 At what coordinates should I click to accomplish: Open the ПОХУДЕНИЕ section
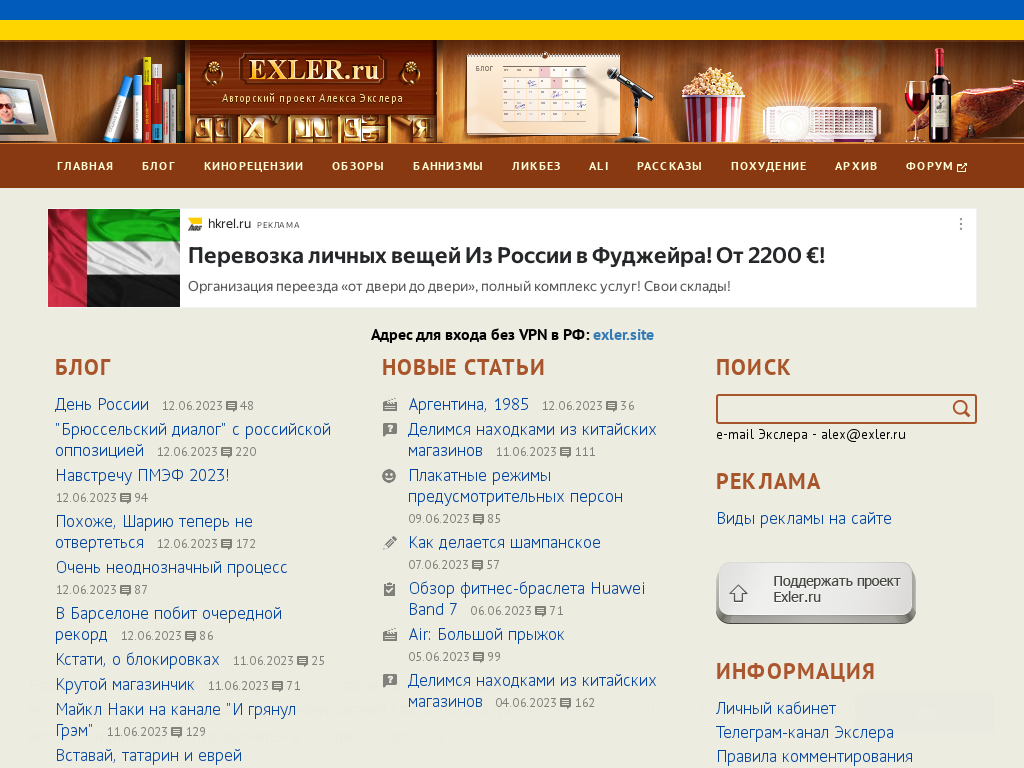pos(769,167)
